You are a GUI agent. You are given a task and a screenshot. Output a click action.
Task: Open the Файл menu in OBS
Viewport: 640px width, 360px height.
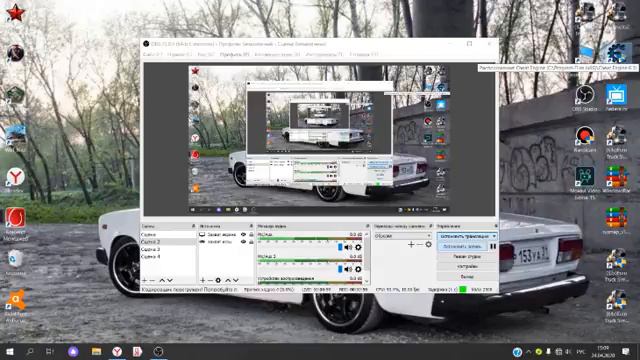tap(152, 54)
